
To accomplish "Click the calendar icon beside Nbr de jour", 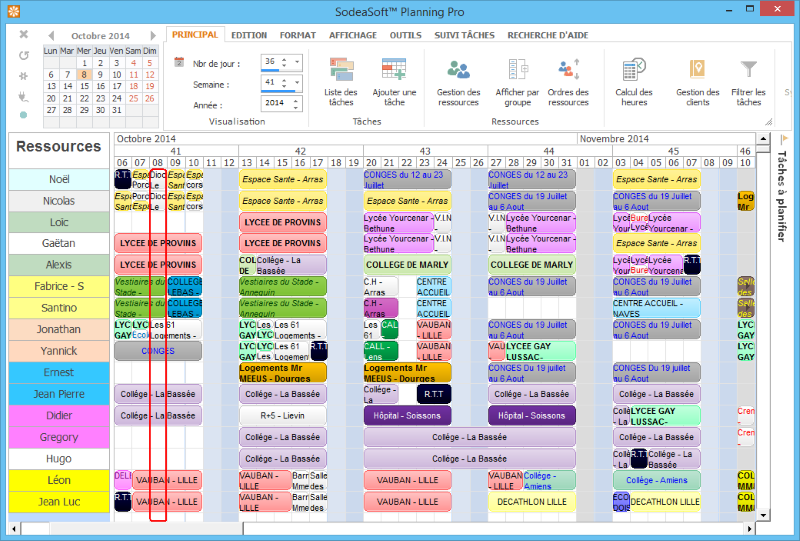I will point(179,62).
